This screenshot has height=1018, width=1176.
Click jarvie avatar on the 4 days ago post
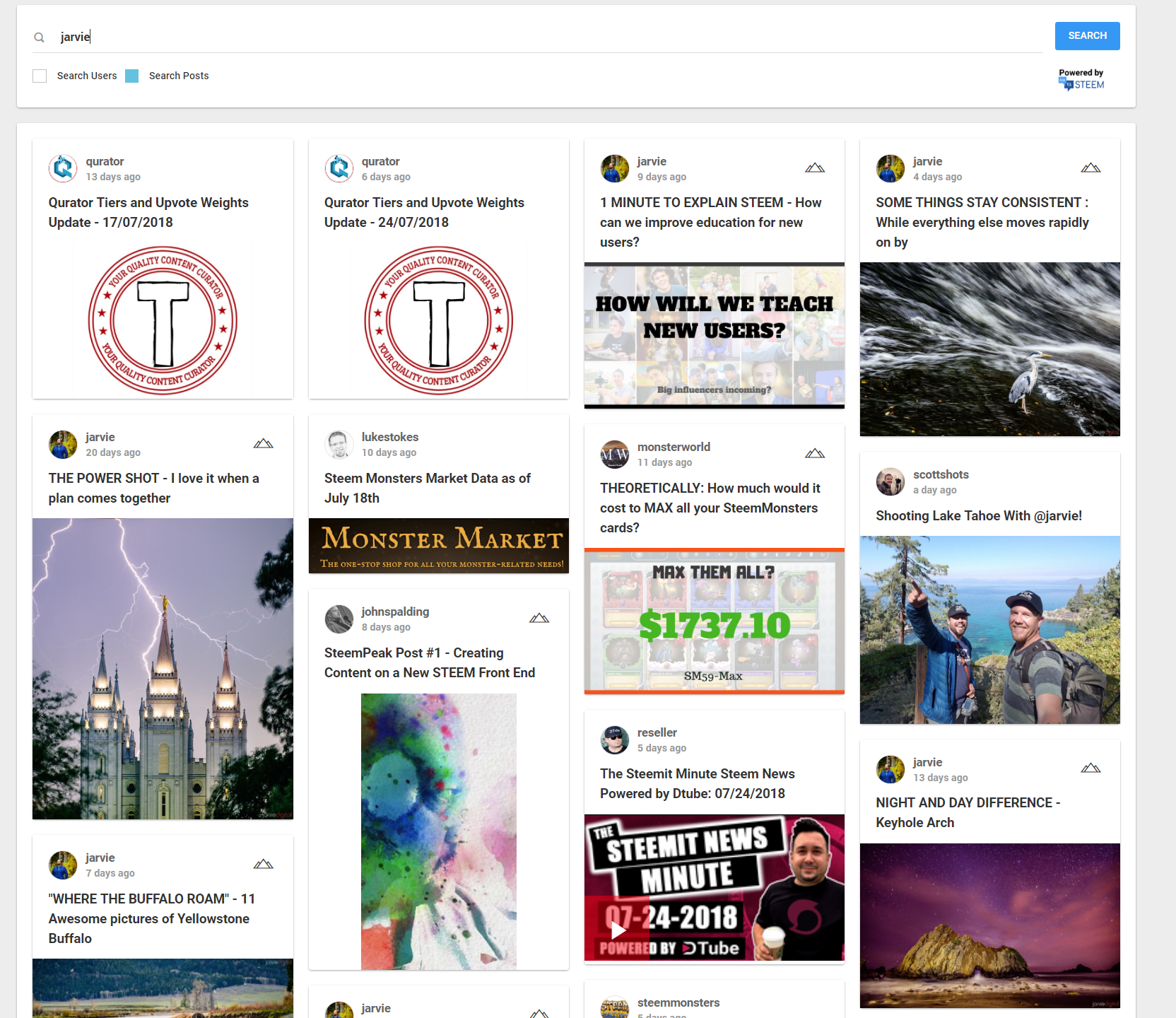click(x=890, y=168)
